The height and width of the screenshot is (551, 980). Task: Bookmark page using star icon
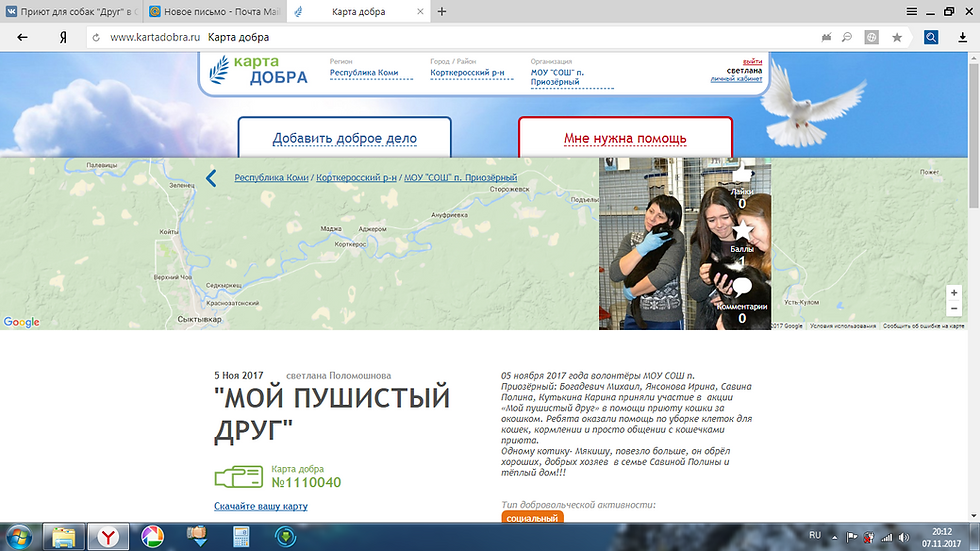point(897,37)
